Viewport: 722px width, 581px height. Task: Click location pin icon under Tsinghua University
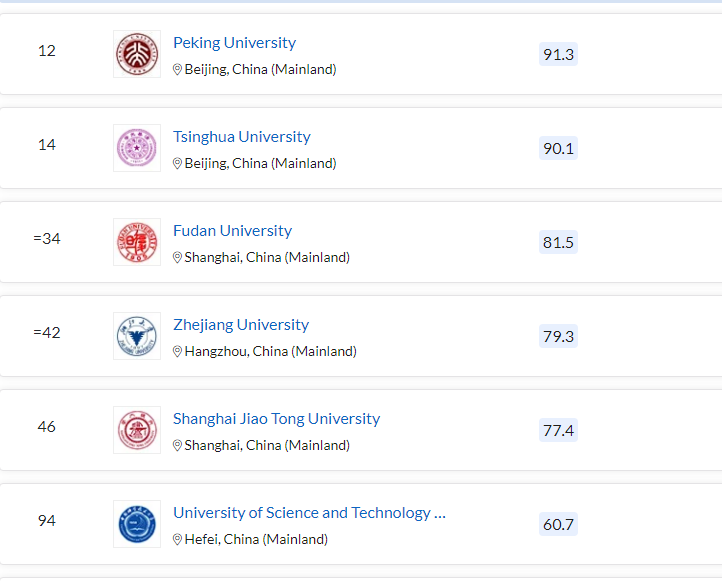pyautogui.click(x=178, y=164)
